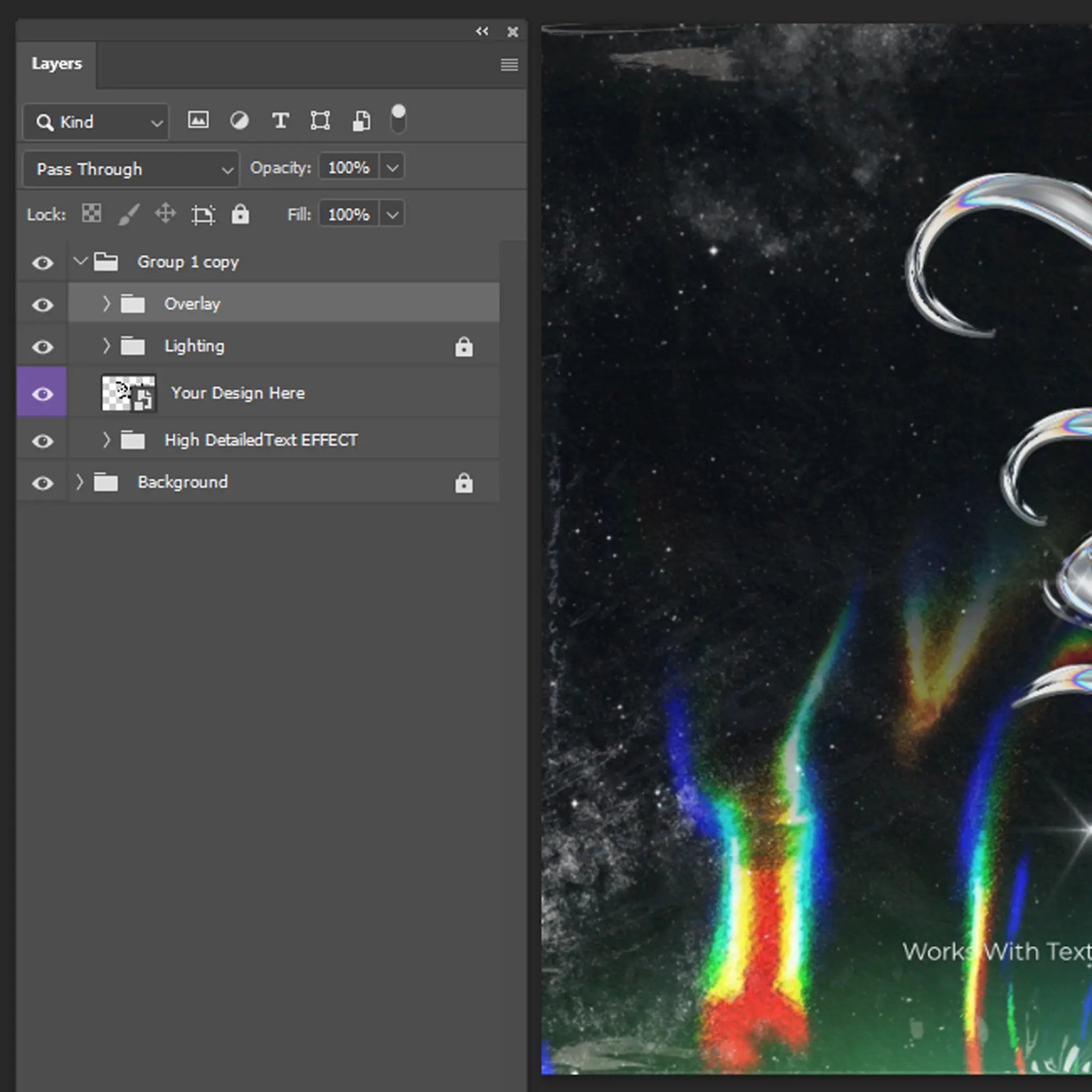1092x1092 pixels.
Task: Expand the Lighting group
Action: pyautogui.click(x=106, y=345)
